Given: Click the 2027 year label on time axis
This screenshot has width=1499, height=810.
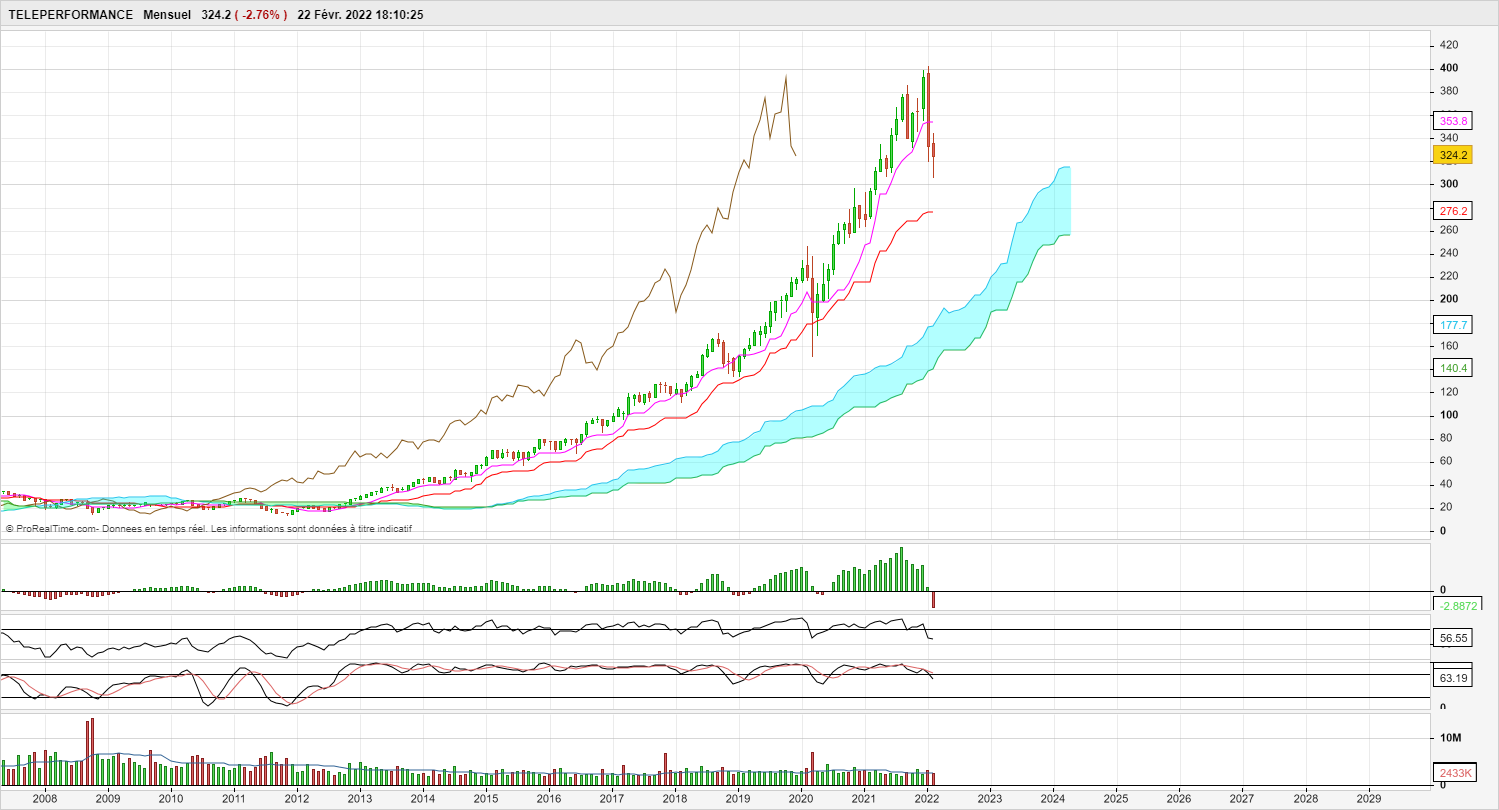Looking at the screenshot, I should pos(1242,799).
